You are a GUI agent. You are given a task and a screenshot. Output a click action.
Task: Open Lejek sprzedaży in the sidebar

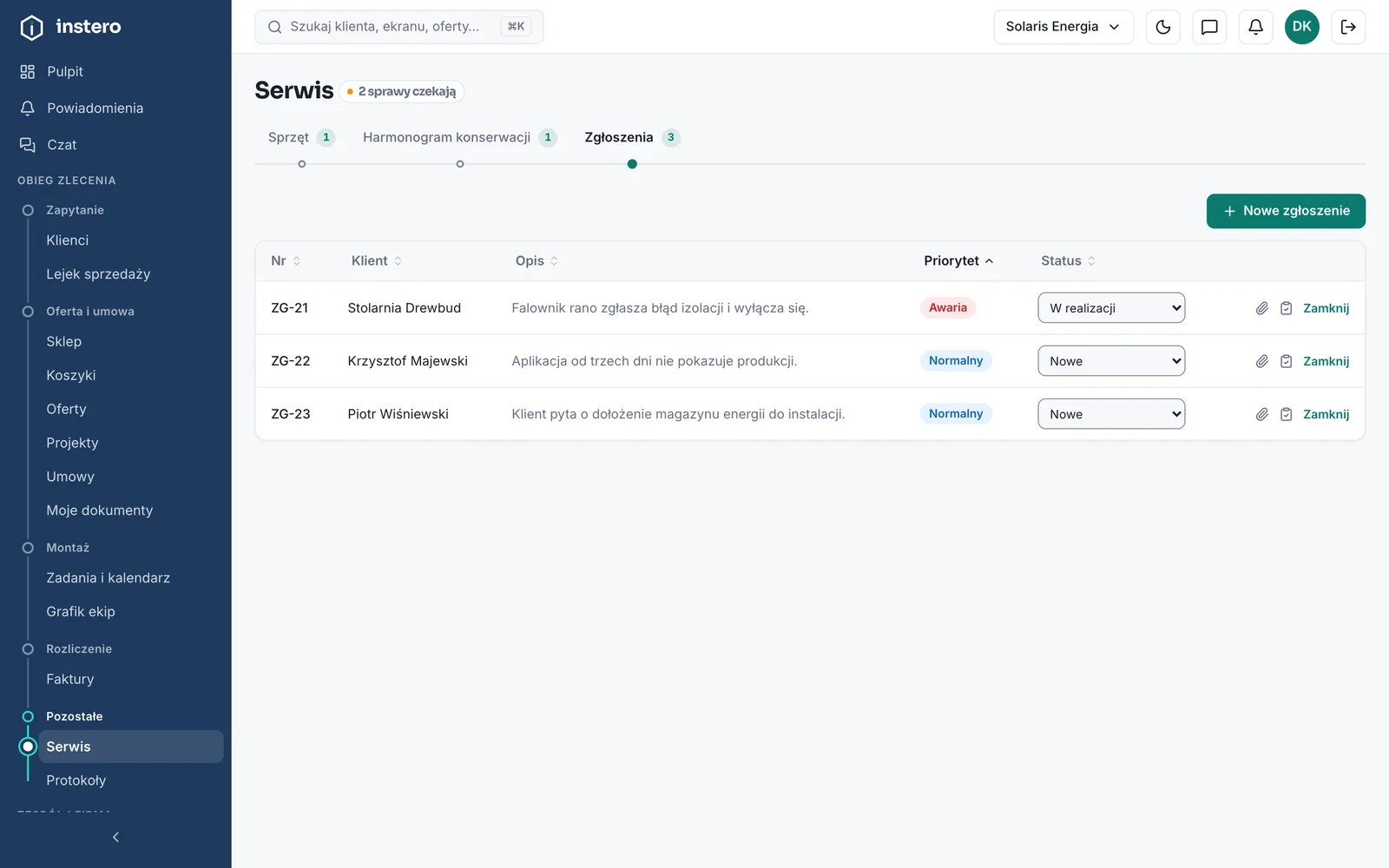pos(98,274)
